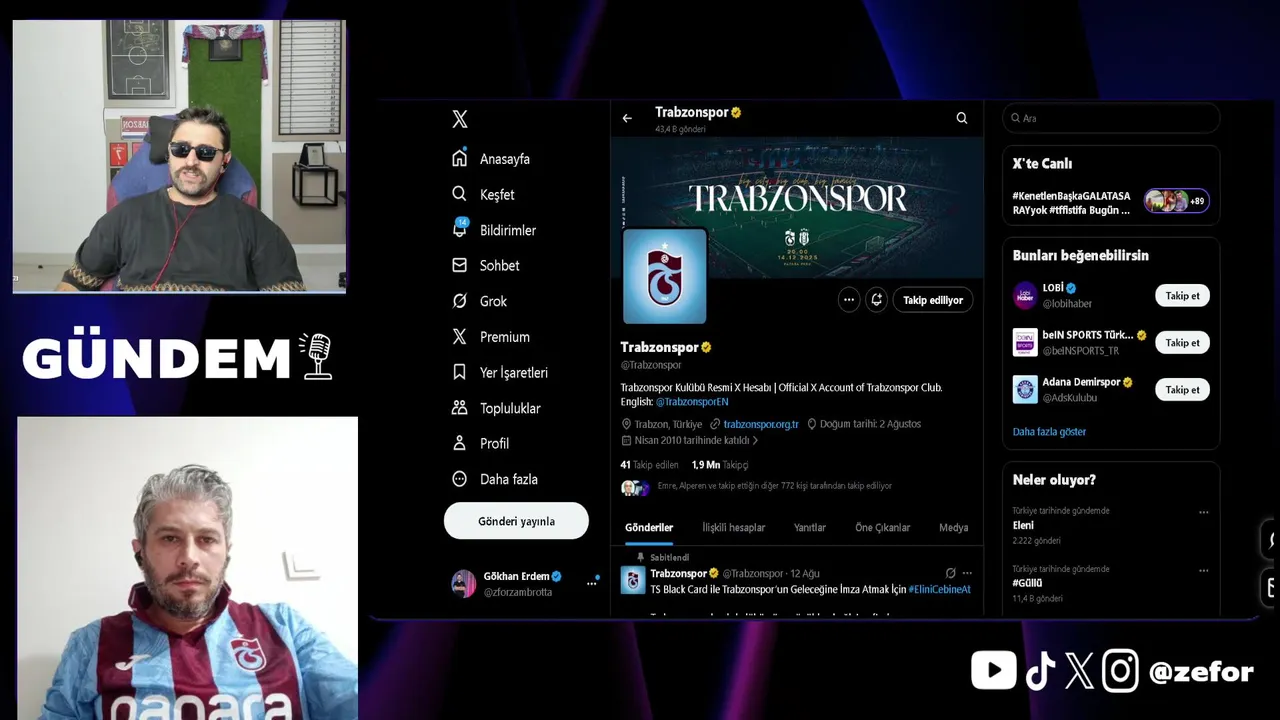
Task: Select the Yanıtlar tab
Action: [x=810, y=527]
